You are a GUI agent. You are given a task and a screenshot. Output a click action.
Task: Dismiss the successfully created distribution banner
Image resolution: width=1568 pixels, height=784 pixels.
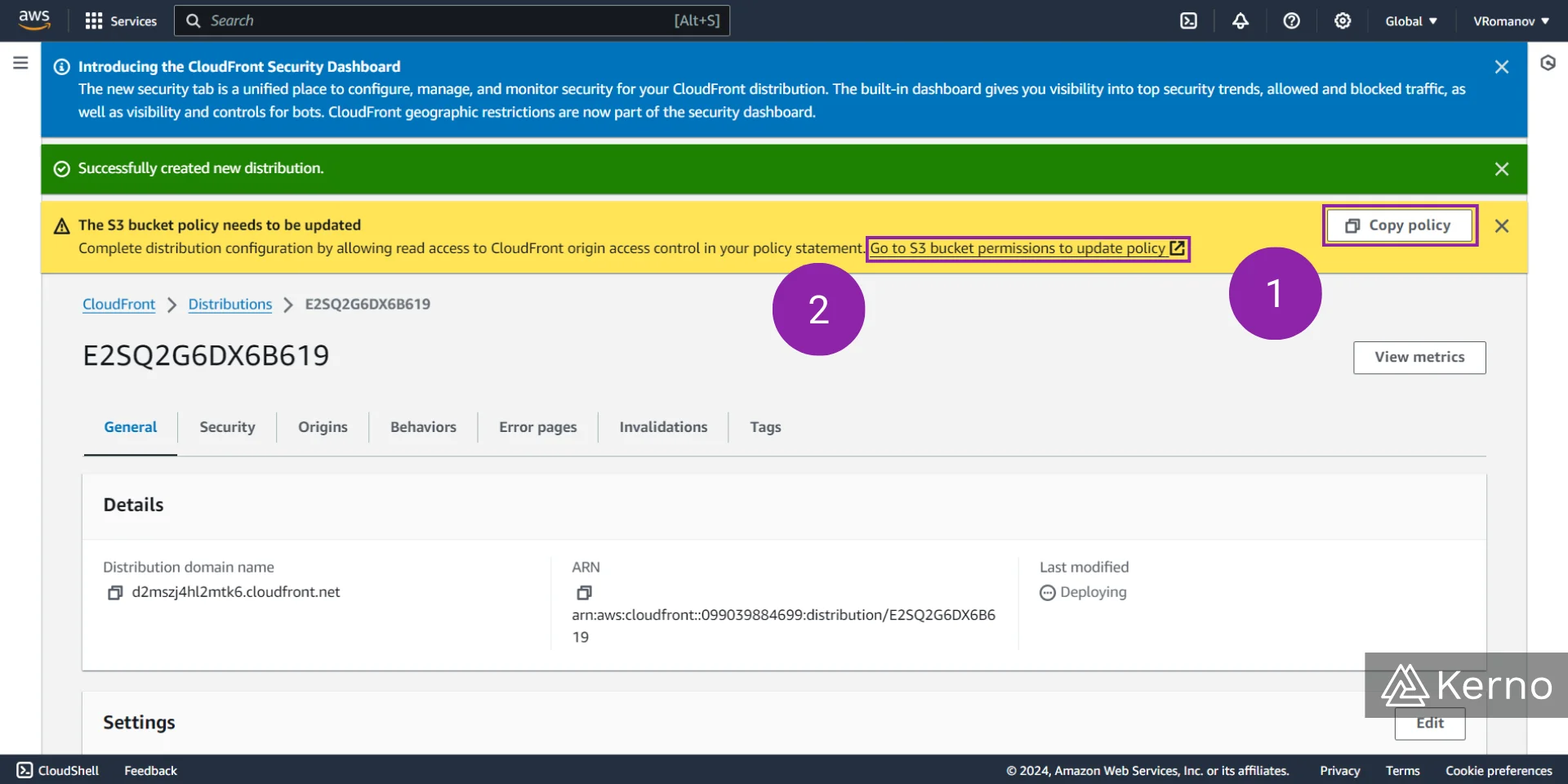[1502, 169]
